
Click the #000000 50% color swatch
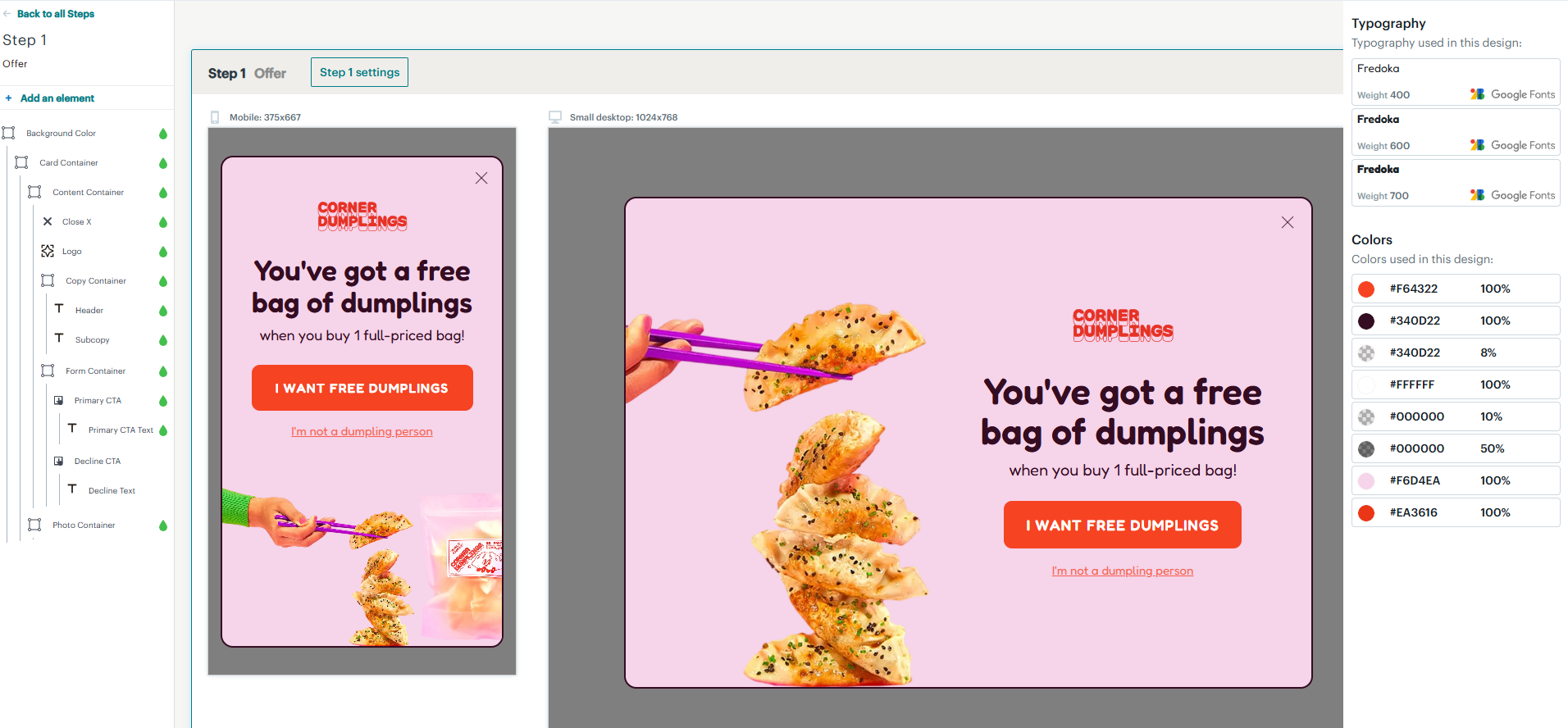point(1366,448)
